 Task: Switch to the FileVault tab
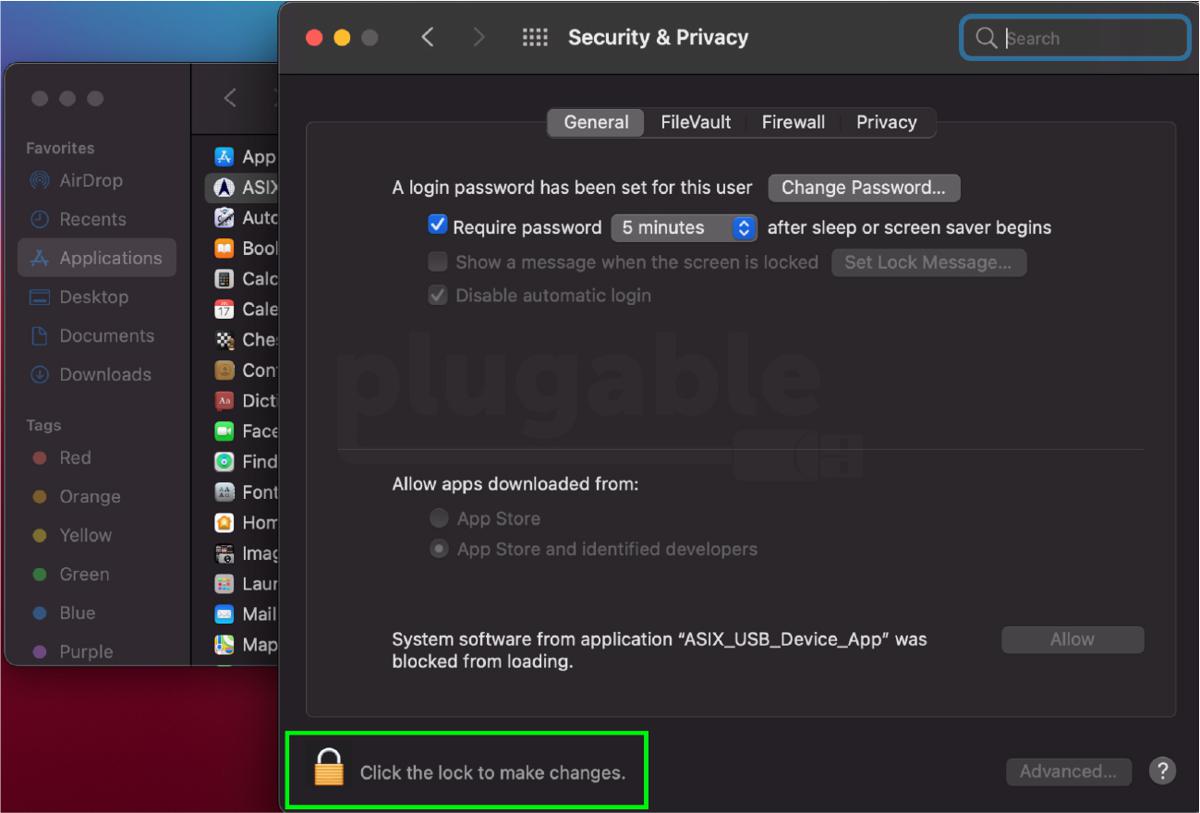pos(696,122)
